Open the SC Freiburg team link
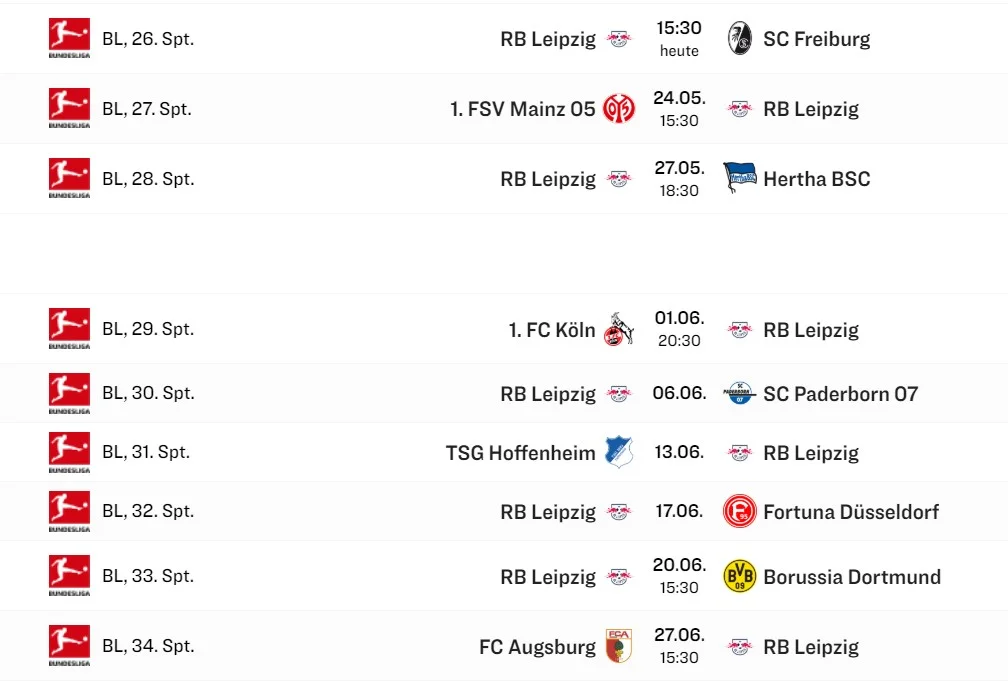 (816, 39)
